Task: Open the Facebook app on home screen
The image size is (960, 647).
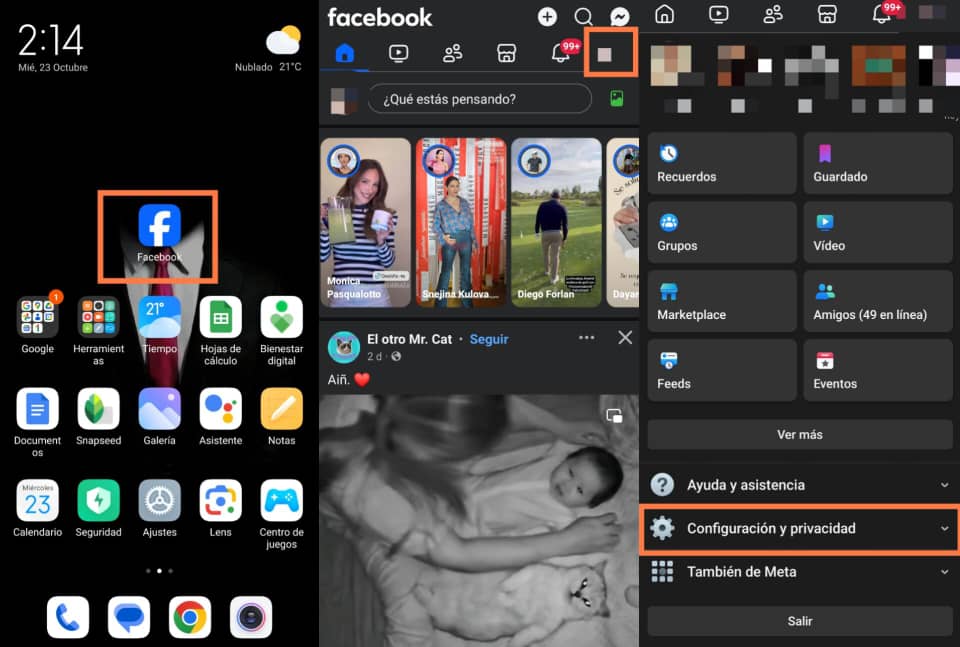Action: [x=159, y=225]
